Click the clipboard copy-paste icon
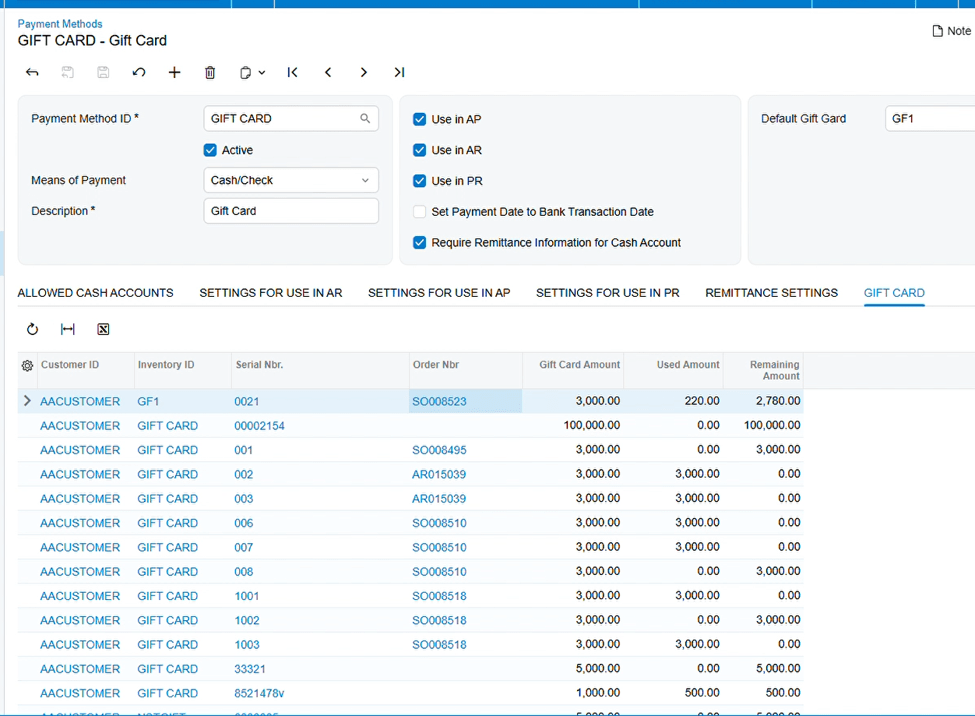This screenshot has width=975, height=716. tap(246, 73)
